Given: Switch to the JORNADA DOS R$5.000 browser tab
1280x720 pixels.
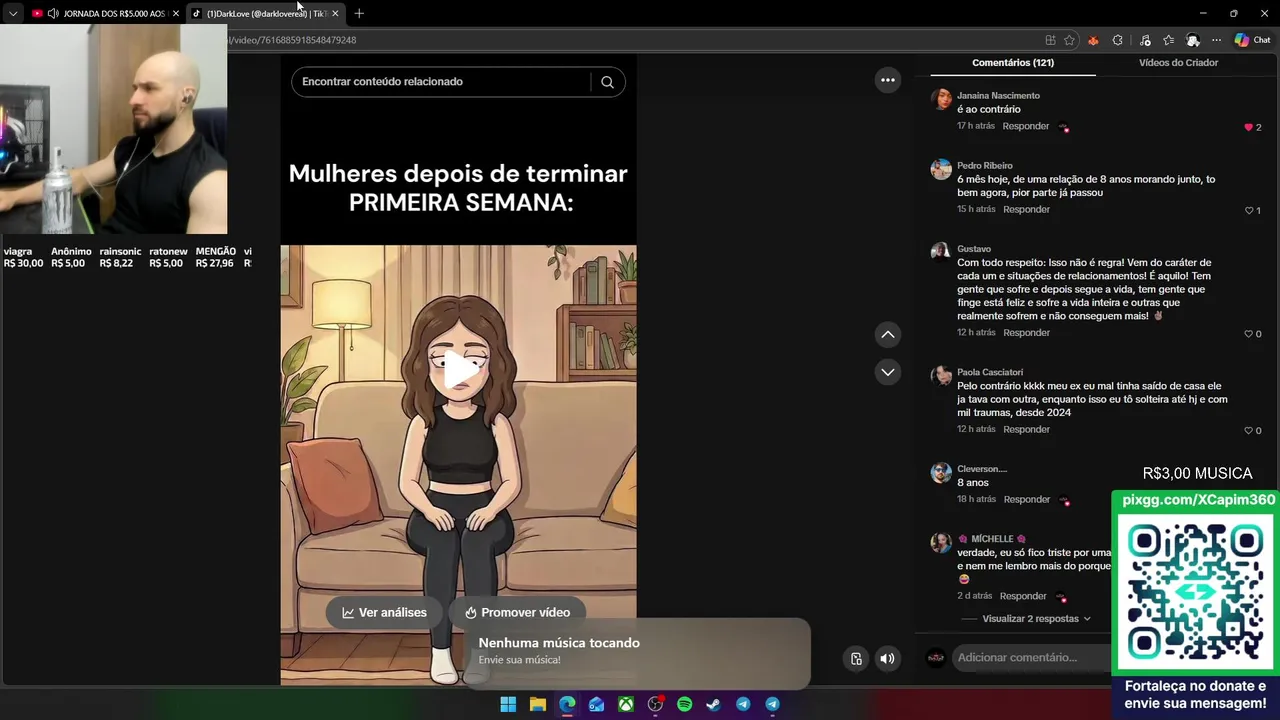Looking at the screenshot, I should pos(105,13).
